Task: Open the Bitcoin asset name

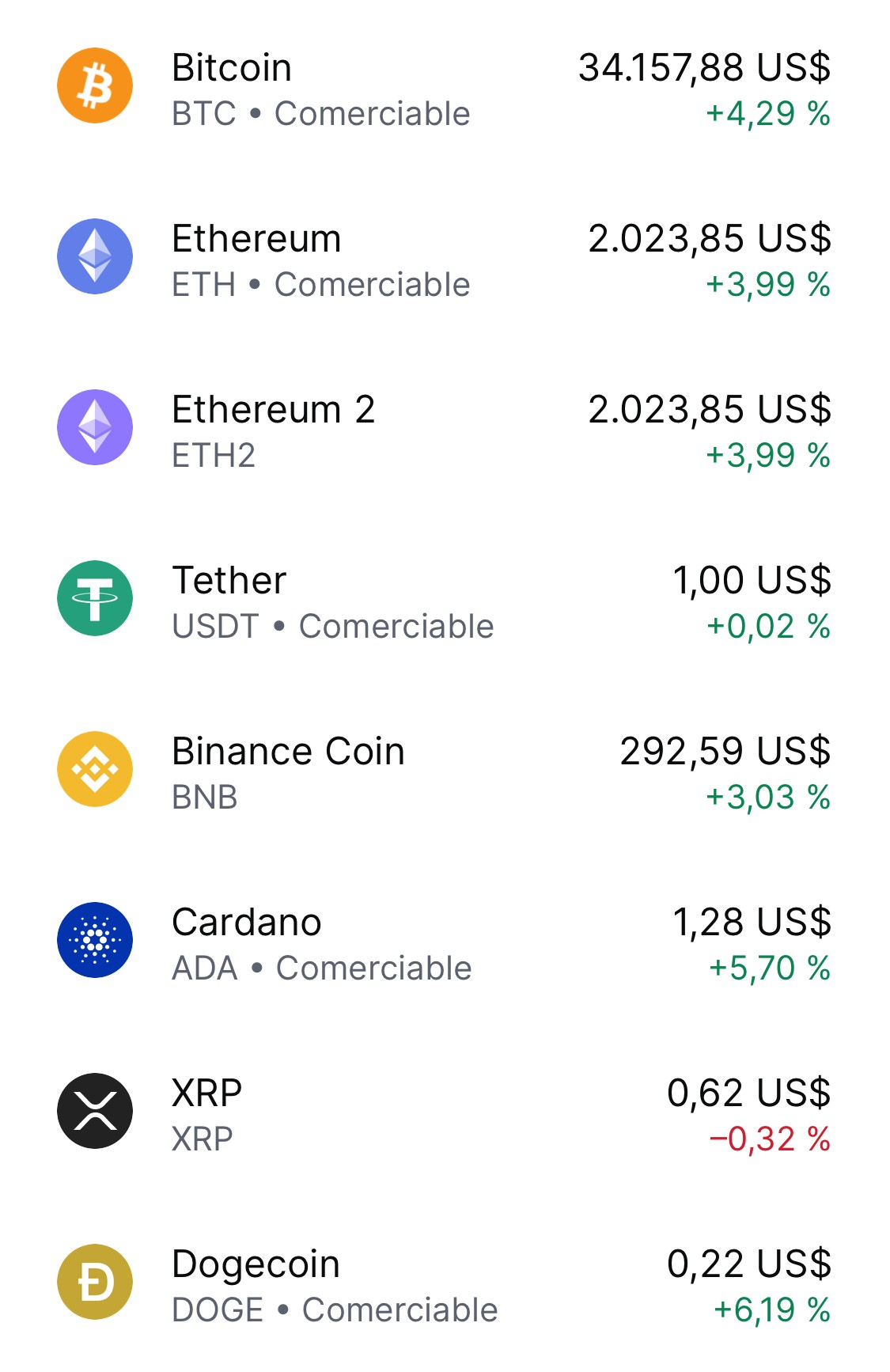Action: (x=232, y=67)
